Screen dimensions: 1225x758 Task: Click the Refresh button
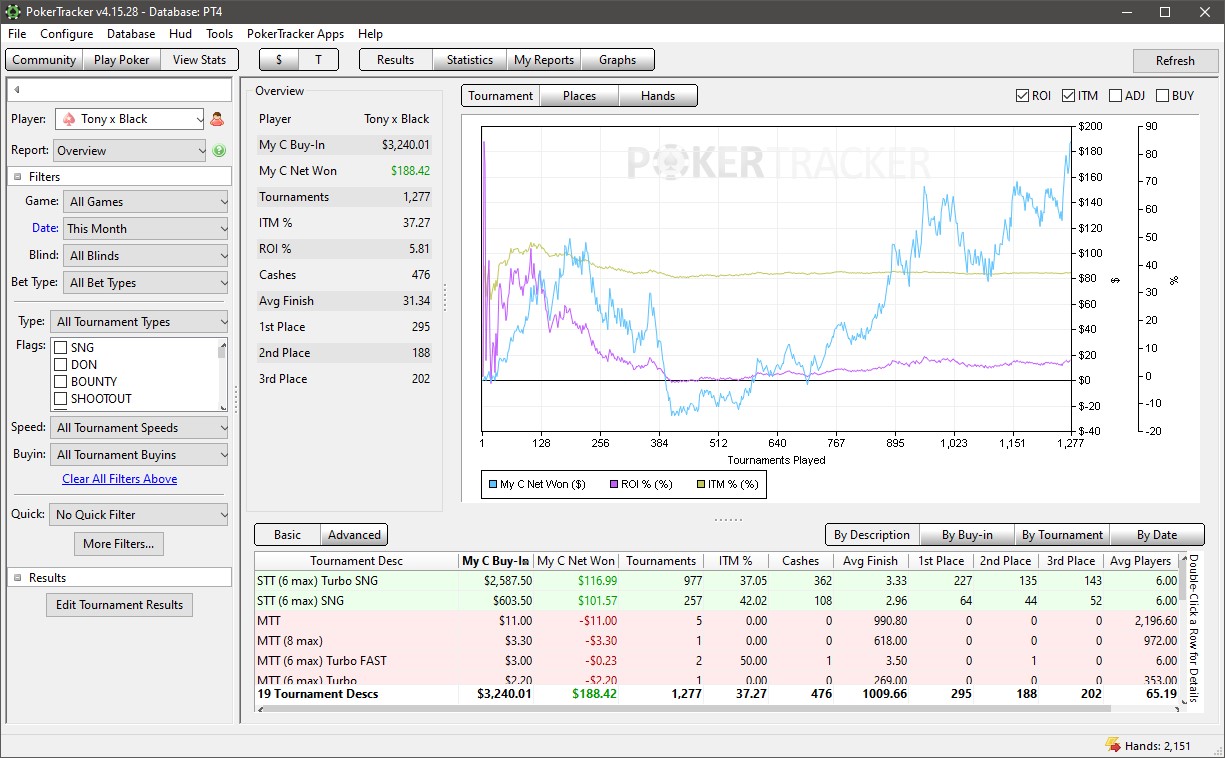(x=1175, y=60)
